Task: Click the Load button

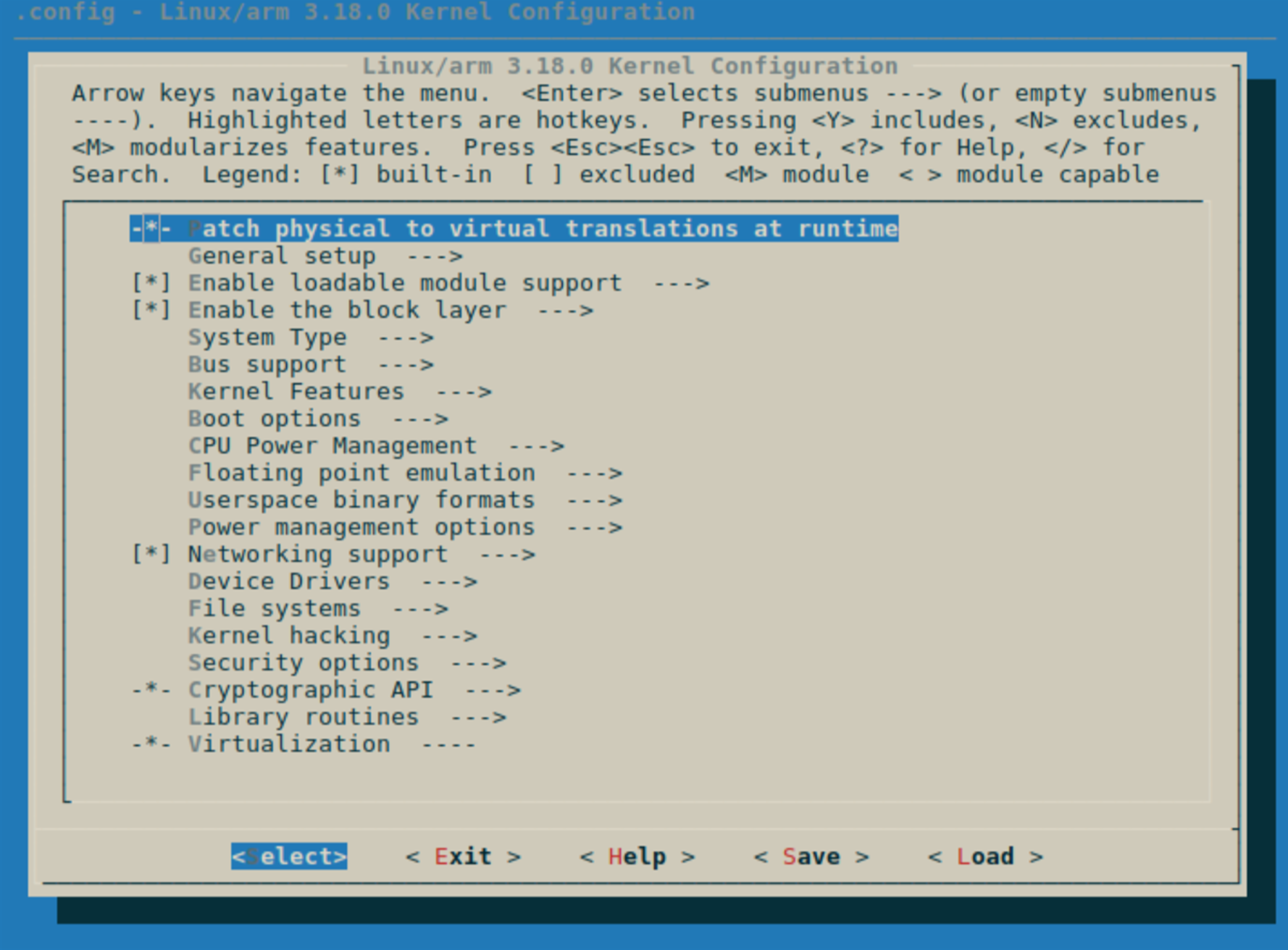Action: [985, 857]
